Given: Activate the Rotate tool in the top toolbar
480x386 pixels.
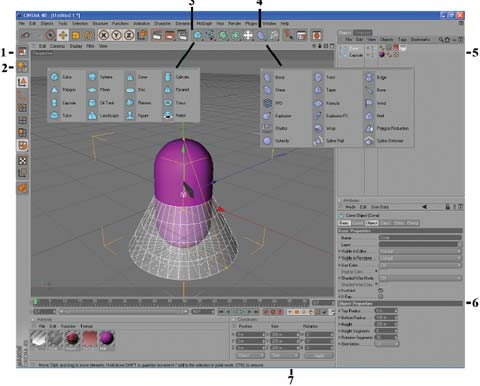Looking at the screenshot, I should [x=88, y=35].
